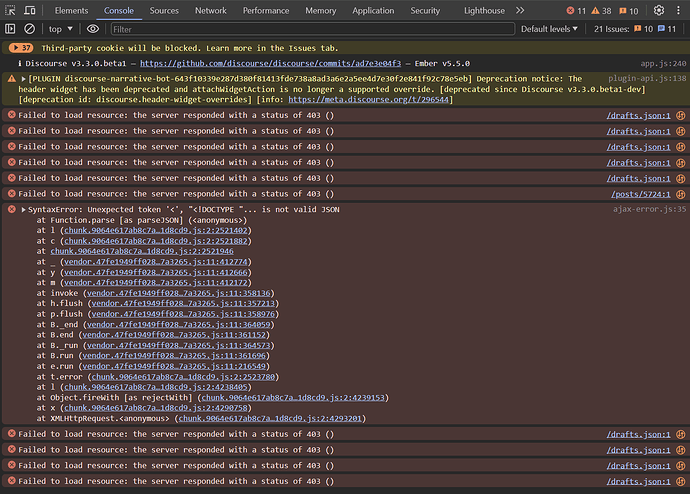Viewport: 690px width, 494px height.
Task: Open the Default levels dropdown
Action: point(549,29)
